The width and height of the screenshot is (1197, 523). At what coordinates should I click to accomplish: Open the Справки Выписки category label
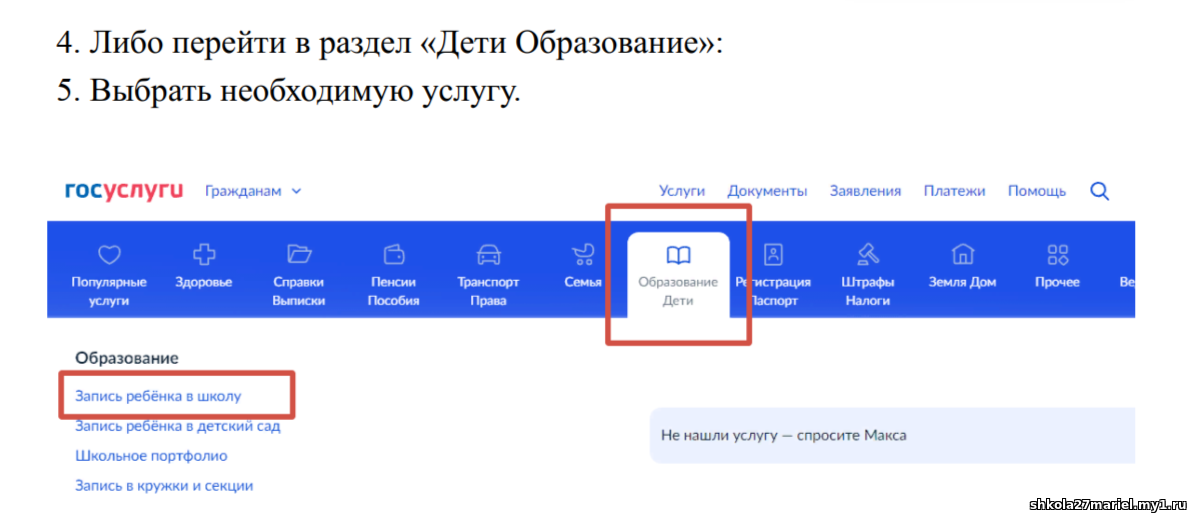click(298, 292)
